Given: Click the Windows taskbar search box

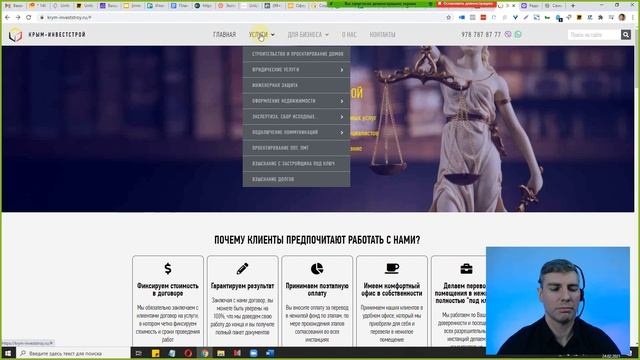Looking at the screenshot, I should (x=73, y=353).
